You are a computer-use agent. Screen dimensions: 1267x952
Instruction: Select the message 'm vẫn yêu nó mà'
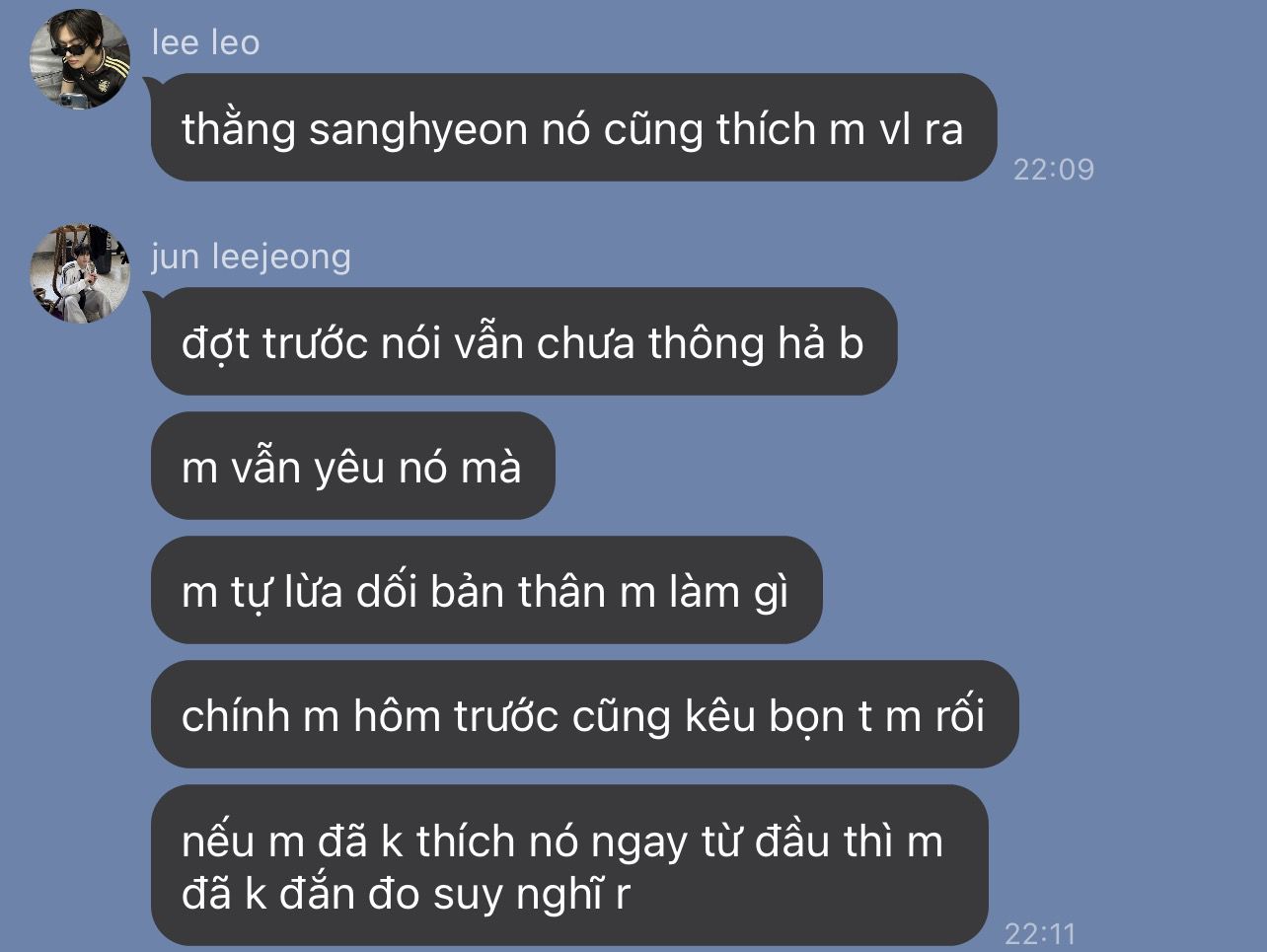pos(353,466)
